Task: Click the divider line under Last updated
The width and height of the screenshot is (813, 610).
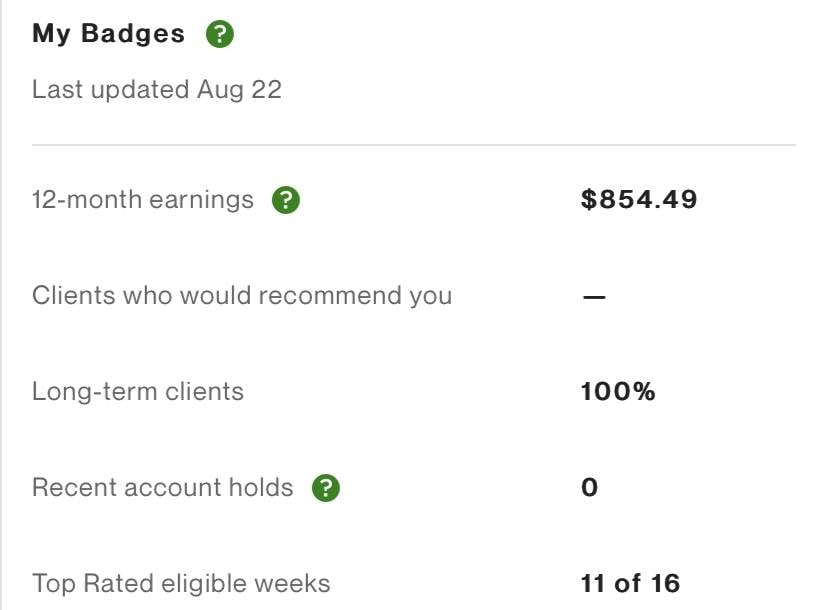Action: click(414, 145)
